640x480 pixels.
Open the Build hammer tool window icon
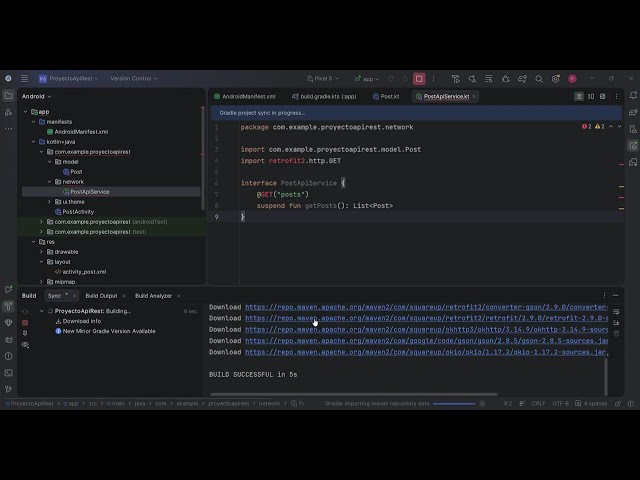pos(8,306)
